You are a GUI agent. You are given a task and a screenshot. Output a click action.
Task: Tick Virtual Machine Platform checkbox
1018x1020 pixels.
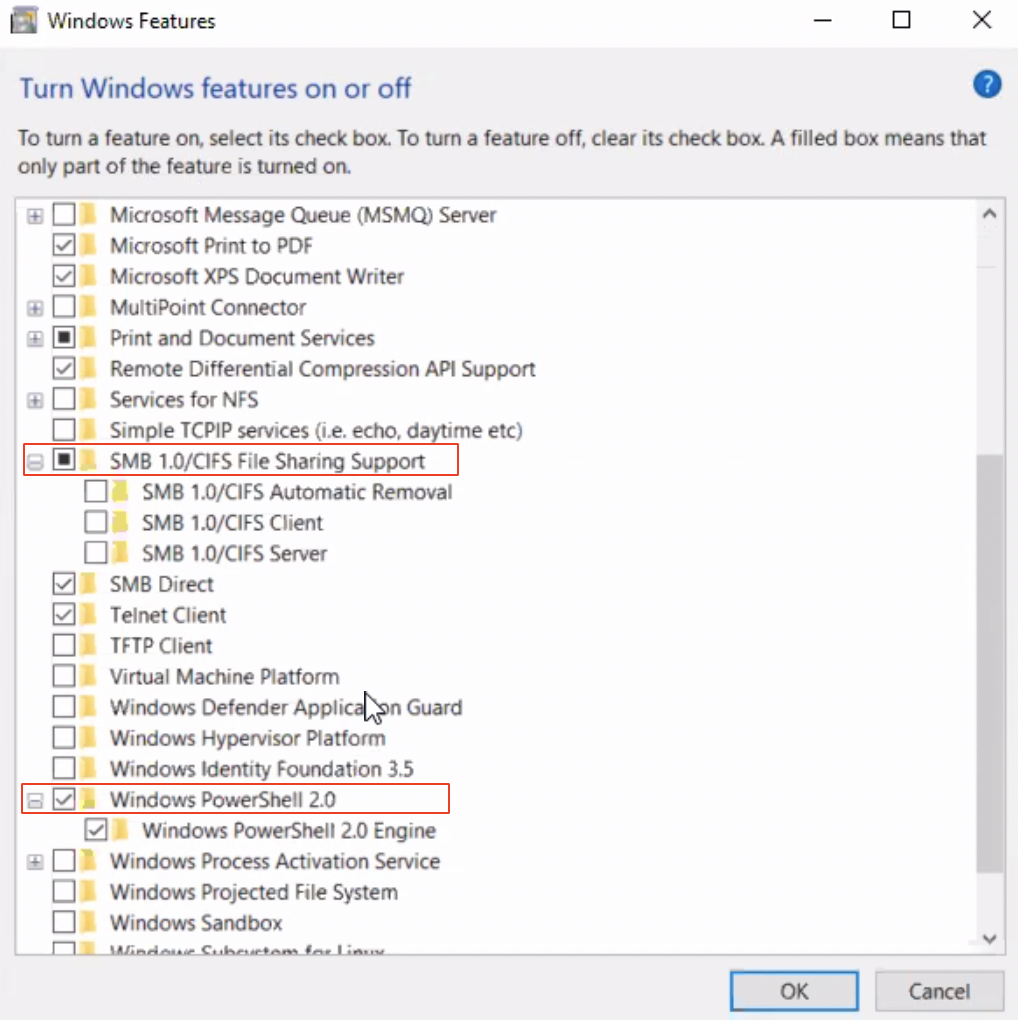point(64,676)
